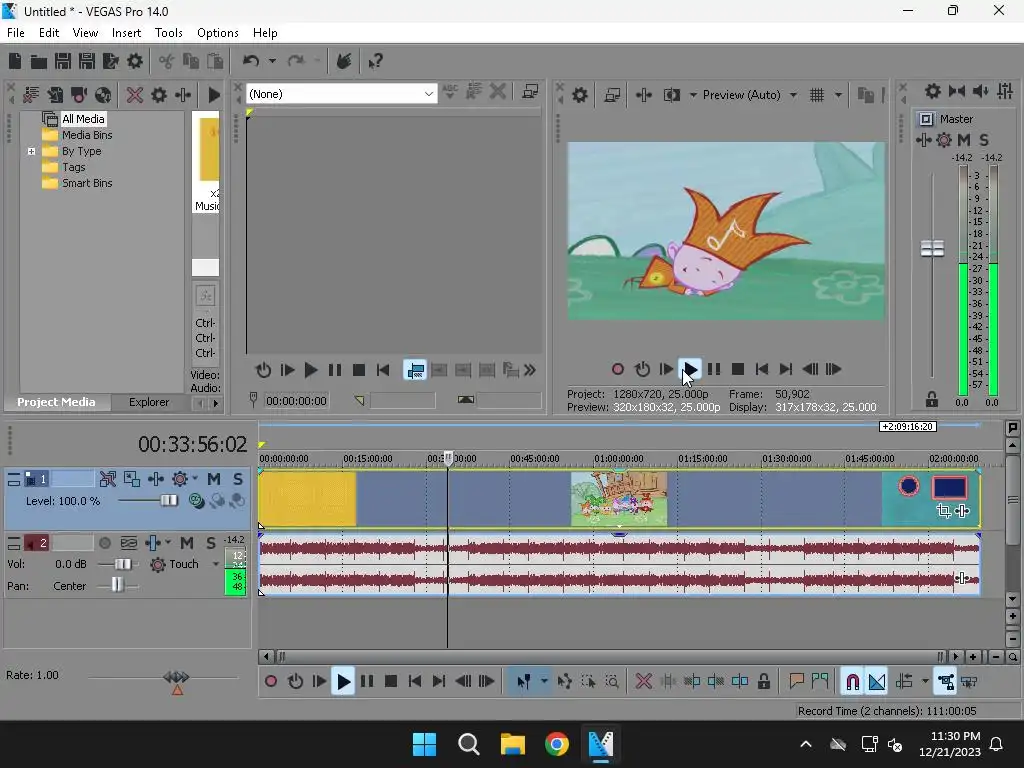Open project folder icon in toolbar

click(x=39, y=61)
